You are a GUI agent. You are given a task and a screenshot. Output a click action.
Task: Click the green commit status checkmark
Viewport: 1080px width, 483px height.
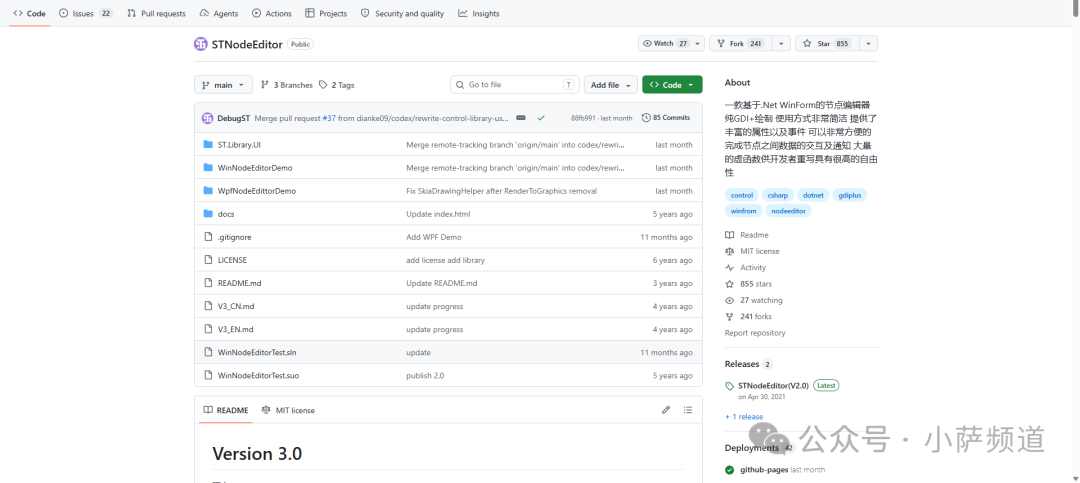pos(541,118)
